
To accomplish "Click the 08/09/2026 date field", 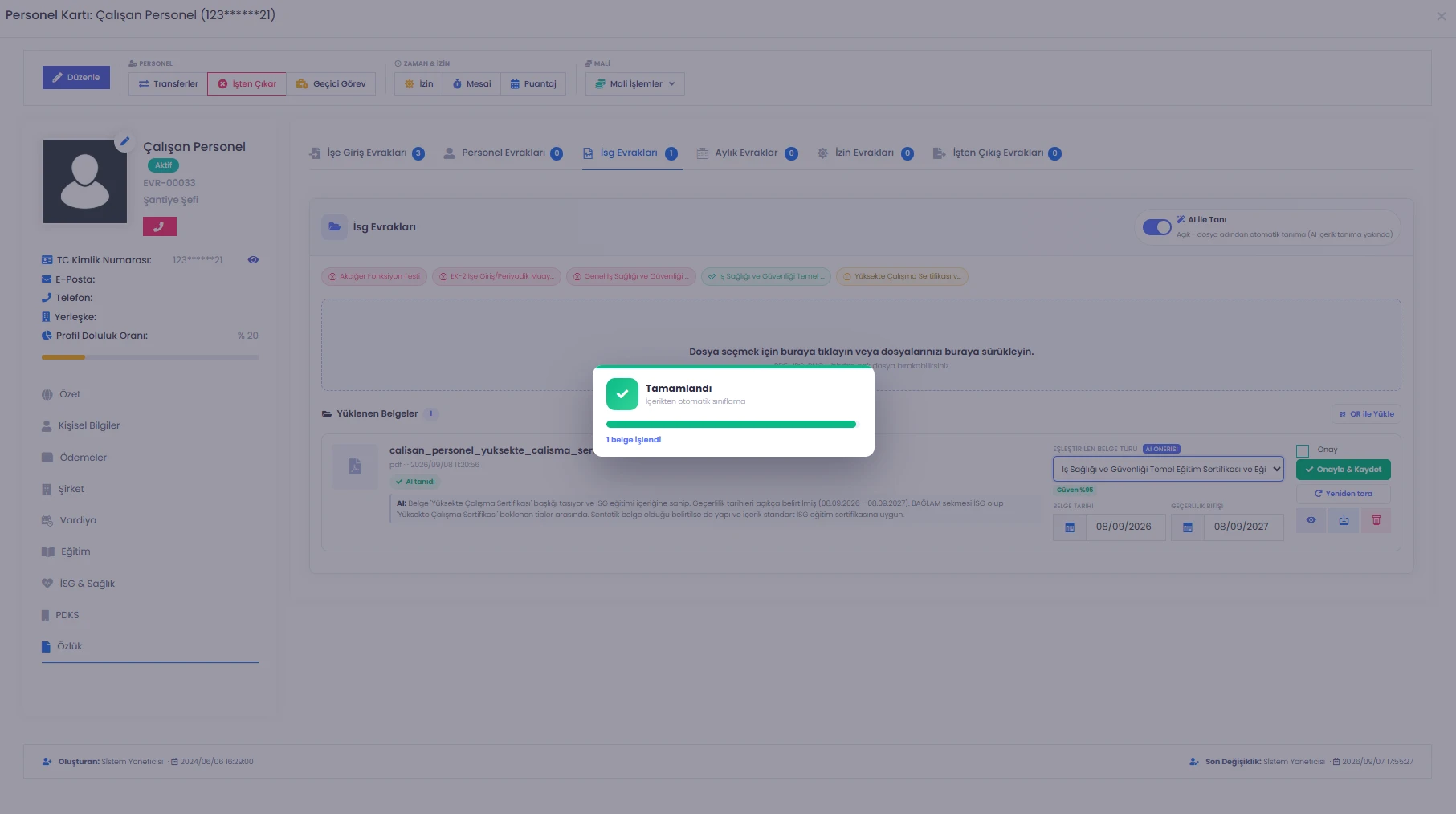I will (x=1125, y=527).
